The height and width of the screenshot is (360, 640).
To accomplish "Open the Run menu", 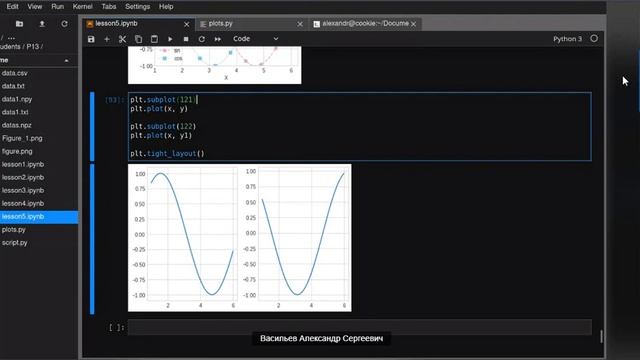I will (58, 7).
